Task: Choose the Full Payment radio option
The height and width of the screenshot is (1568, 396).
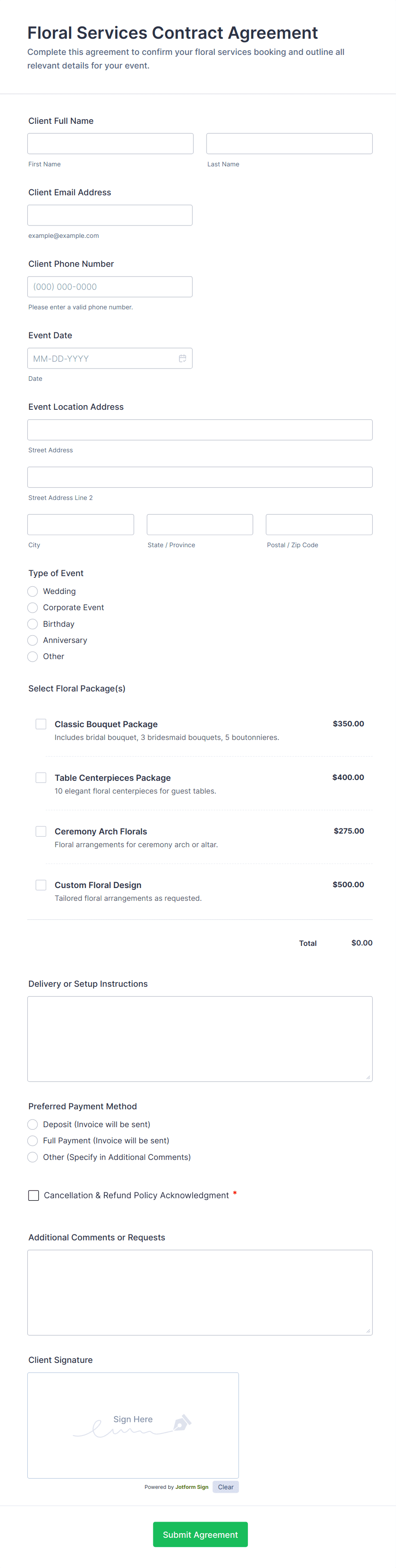Action: (33, 1141)
